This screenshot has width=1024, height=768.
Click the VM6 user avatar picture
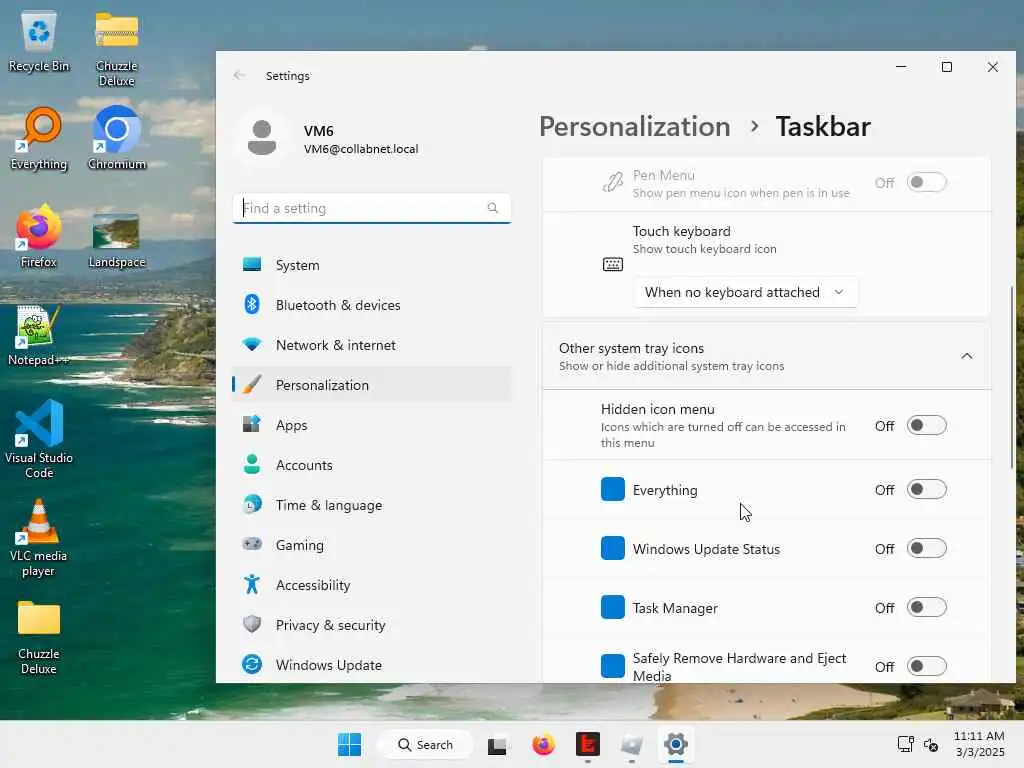pyautogui.click(x=262, y=138)
